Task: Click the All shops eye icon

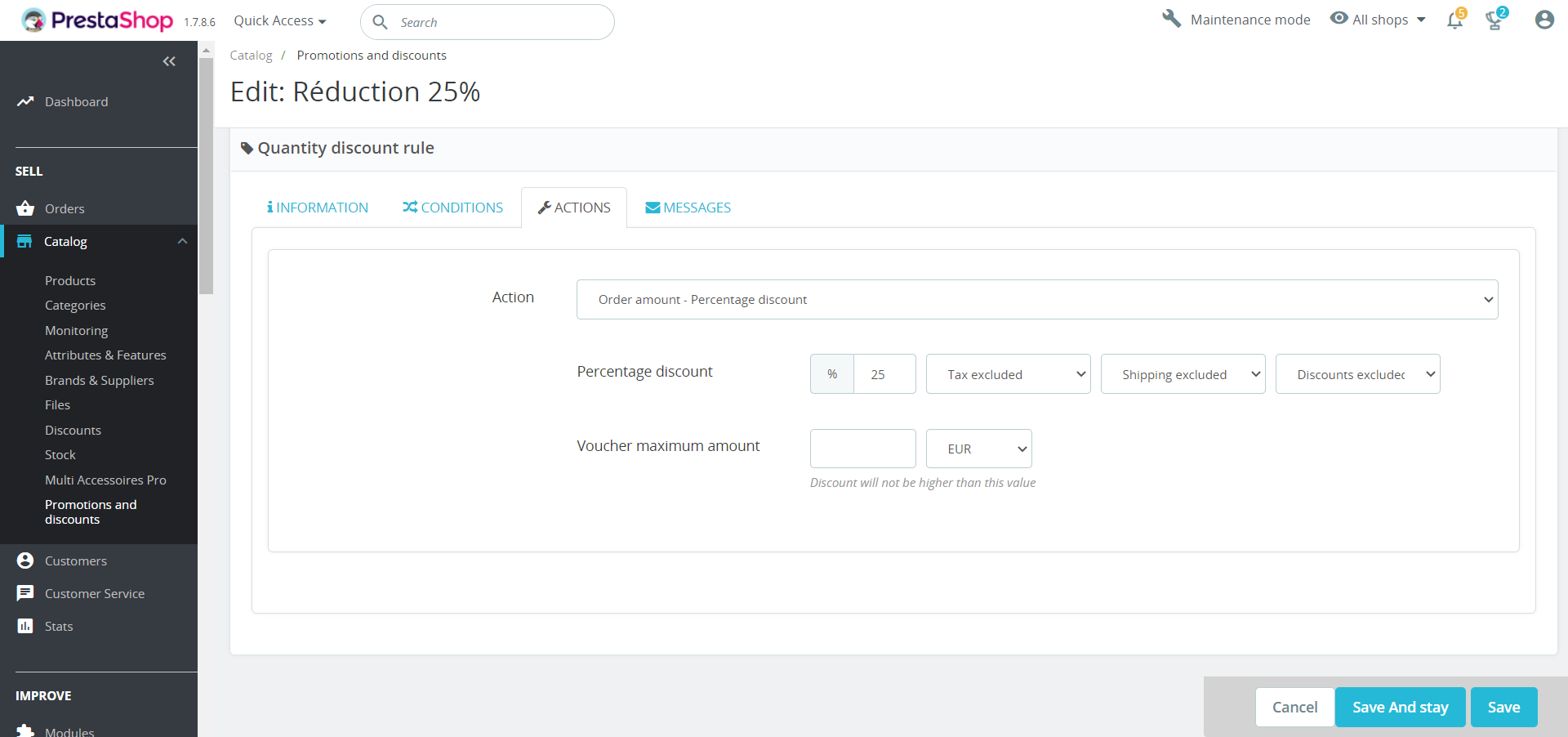Action: (x=1339, y=18)
